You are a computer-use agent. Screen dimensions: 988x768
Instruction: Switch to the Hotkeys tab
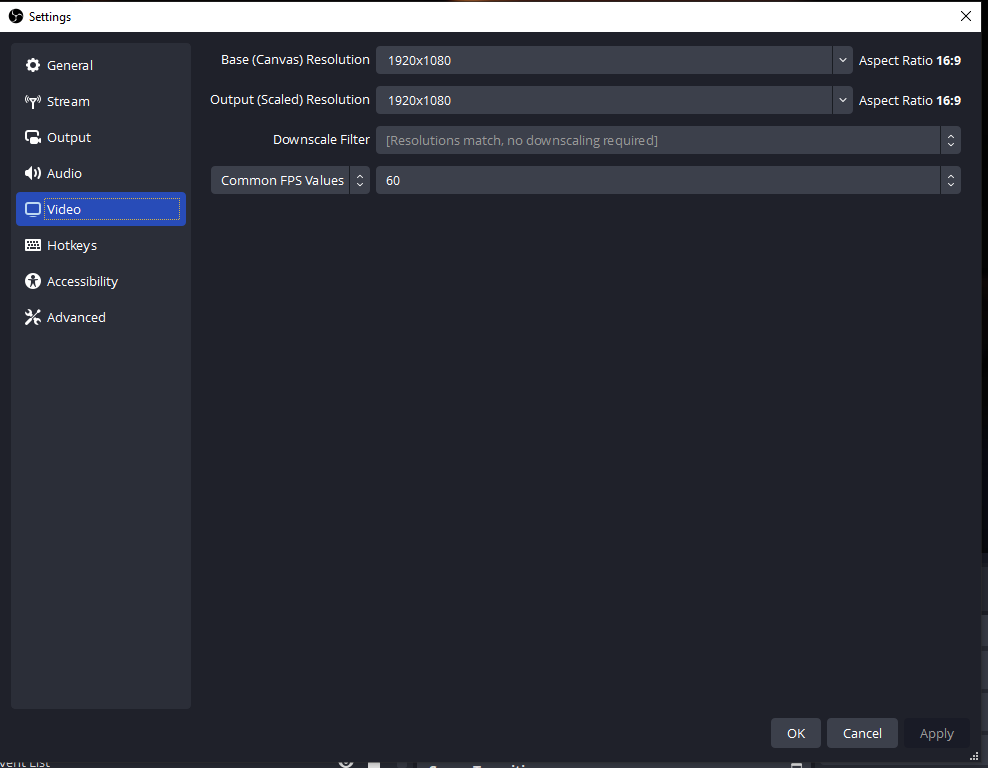click(x=72, y=245)
